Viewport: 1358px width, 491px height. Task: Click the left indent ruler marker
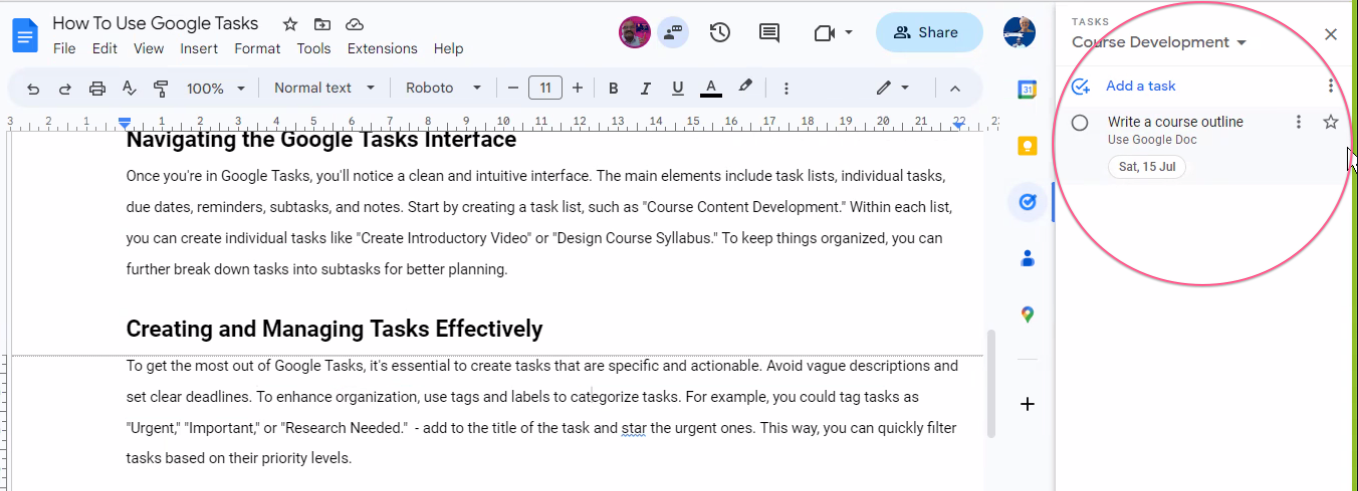tap(124, 123)
